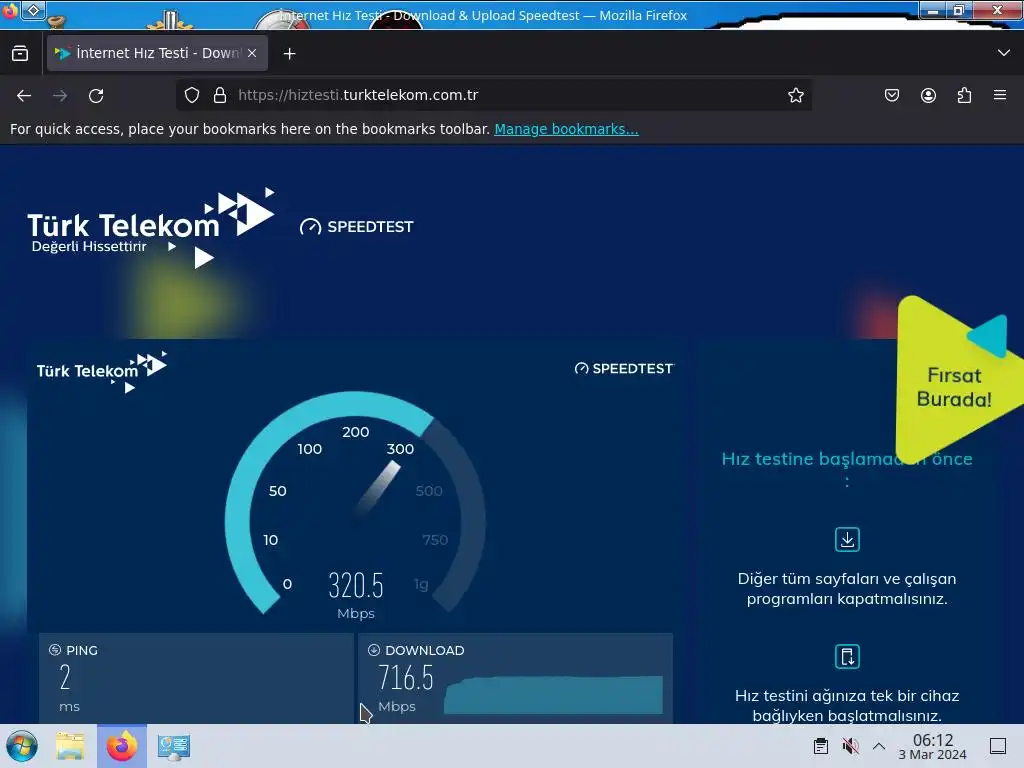
Task: Go back to the previous page
Action: pyautogui.click(x=24, y=95)
